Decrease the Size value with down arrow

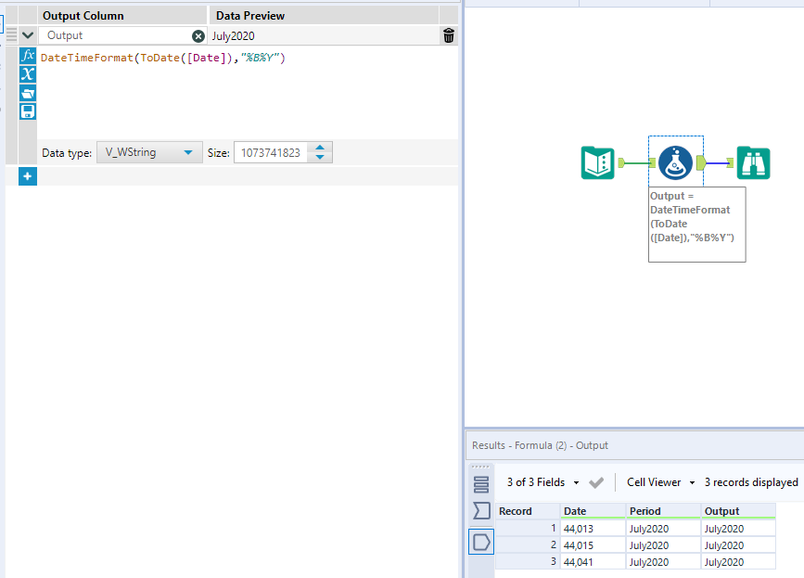coord(320,157)
